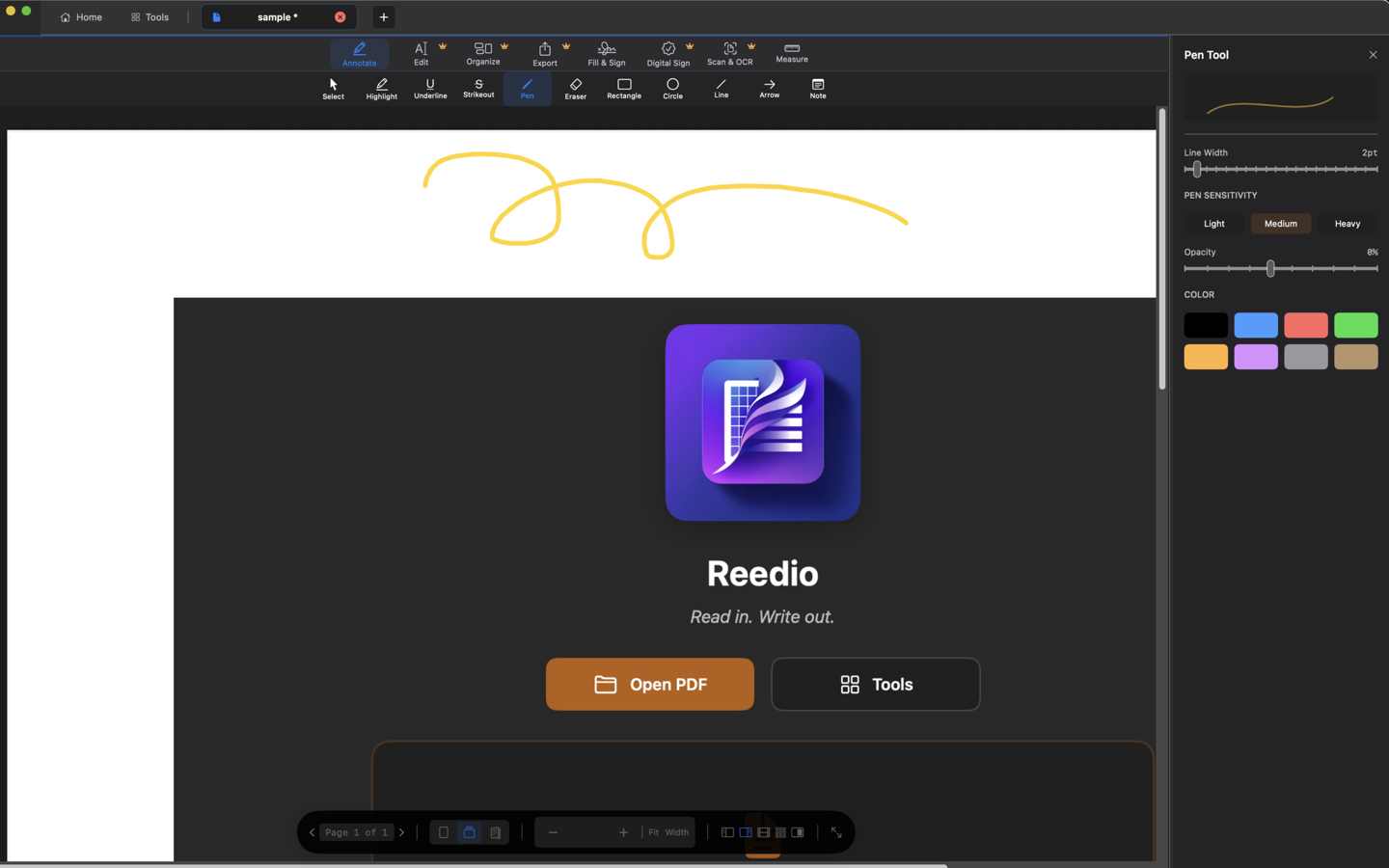The height and width of the screenshot is (868, 1389).
Task: Choose the Rectangle annotation tool
Action: pos(624,89)
